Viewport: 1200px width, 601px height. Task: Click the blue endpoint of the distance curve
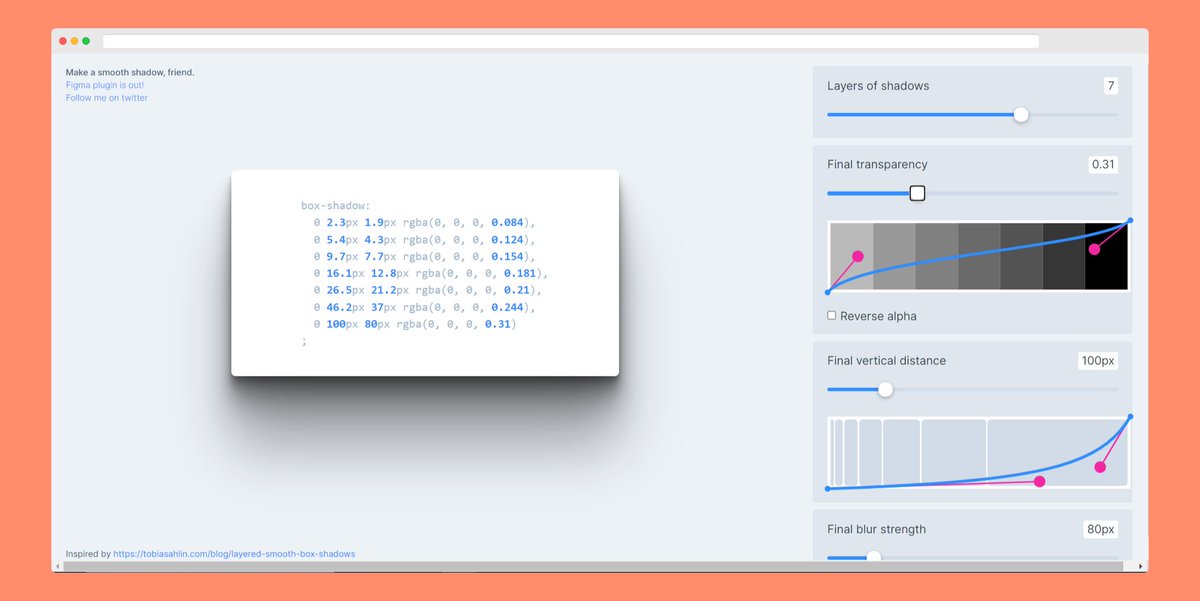click(x=1130, y=416)
